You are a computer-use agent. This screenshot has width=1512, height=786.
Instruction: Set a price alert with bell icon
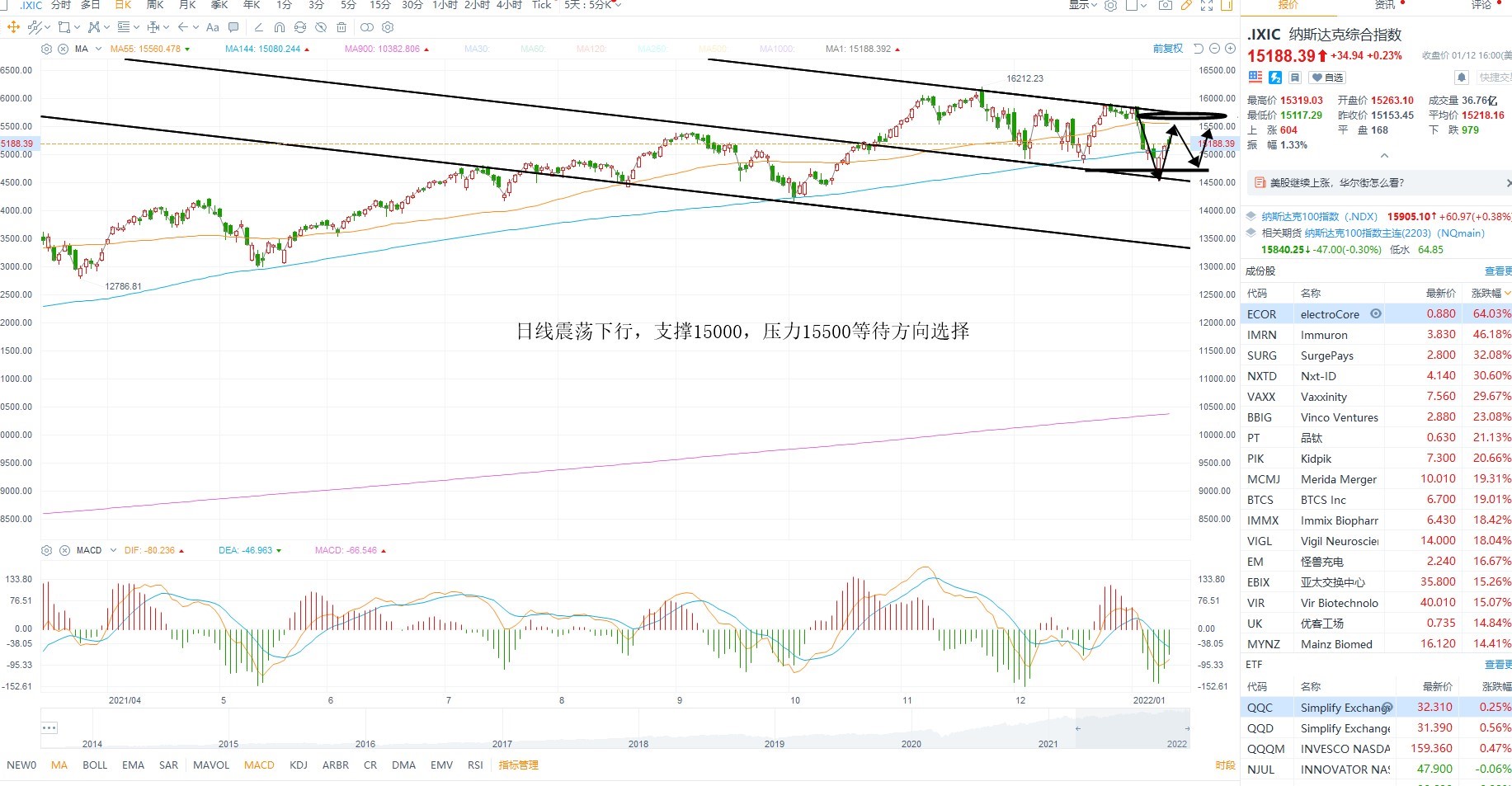[1462, 77]
